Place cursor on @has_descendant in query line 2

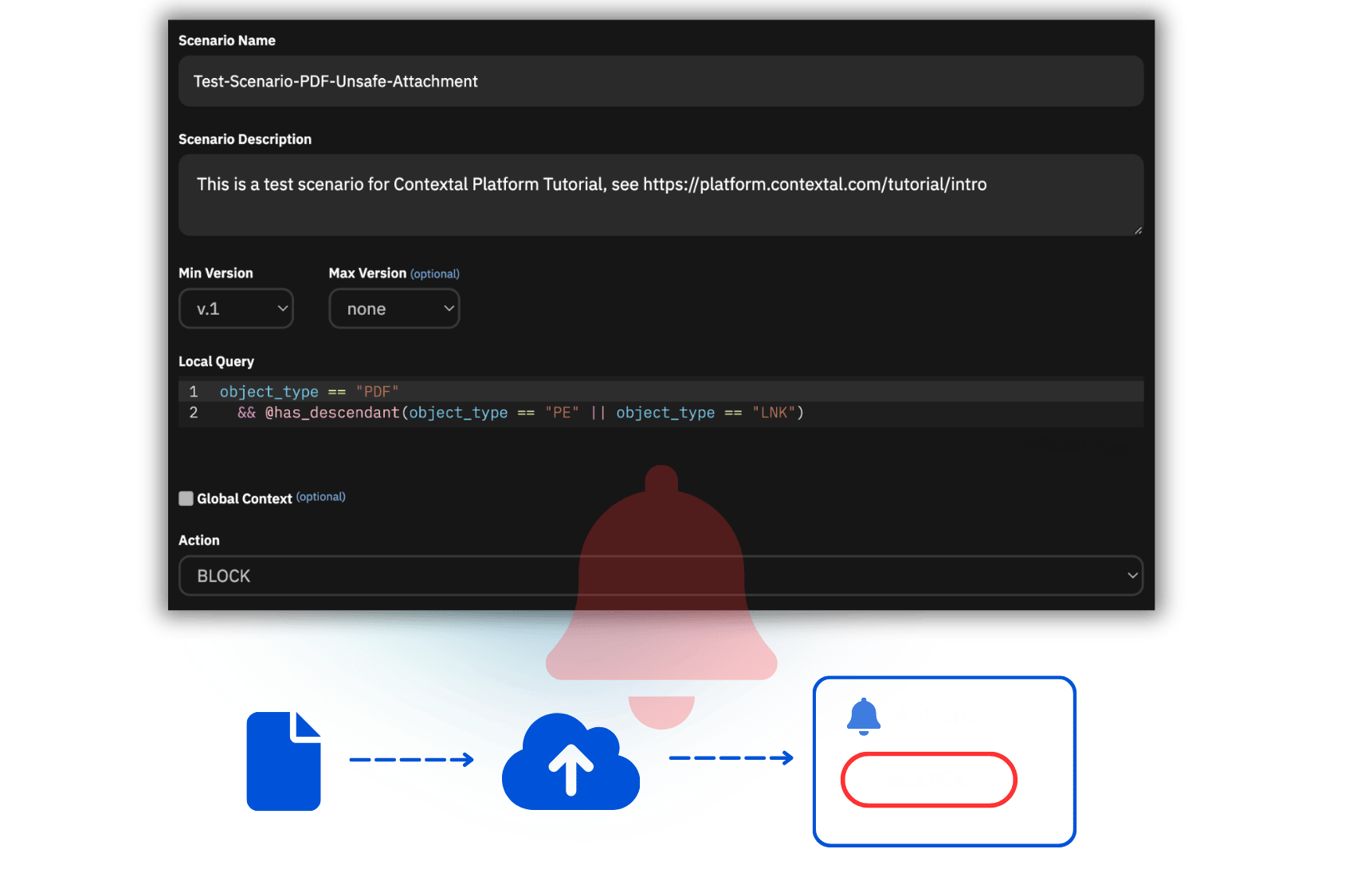coord(332,413)
